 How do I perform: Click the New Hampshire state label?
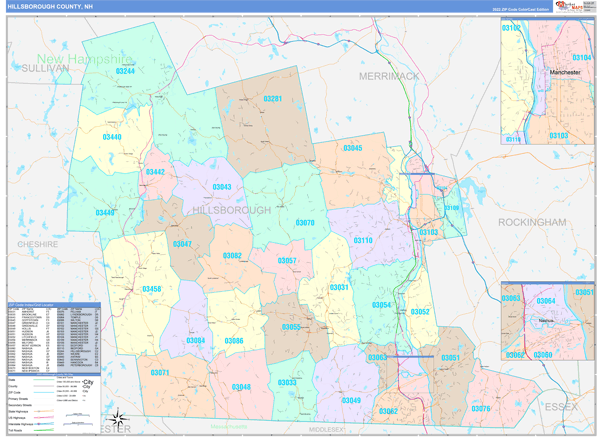coord(85,59)
